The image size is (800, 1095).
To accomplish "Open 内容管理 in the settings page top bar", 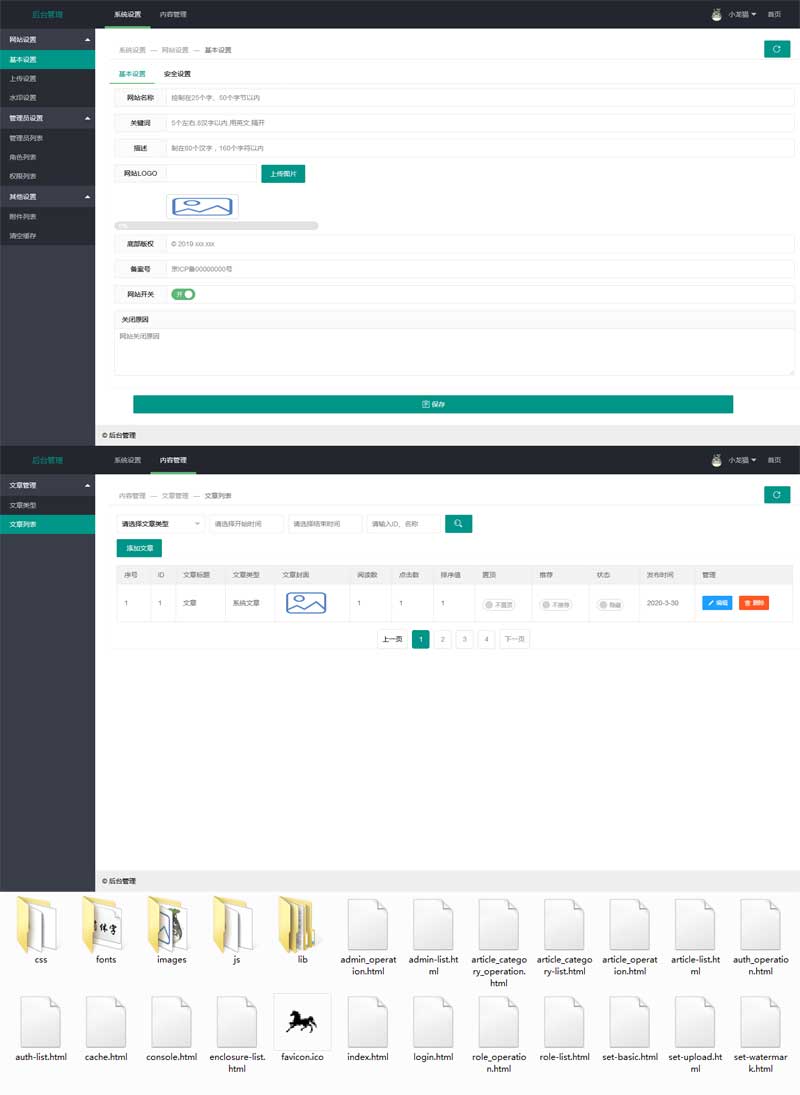I will (173, 14).
